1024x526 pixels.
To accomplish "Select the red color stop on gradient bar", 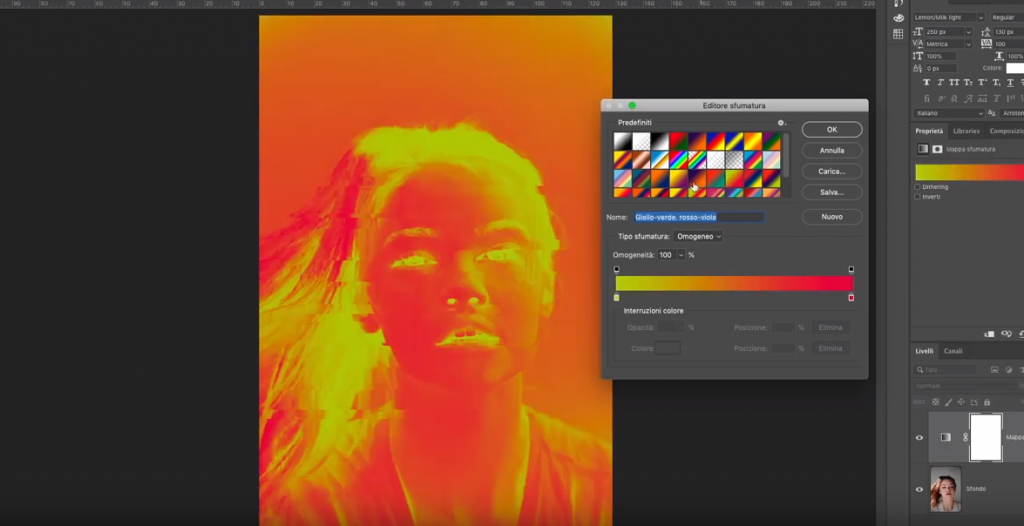I will coord(851,298).
